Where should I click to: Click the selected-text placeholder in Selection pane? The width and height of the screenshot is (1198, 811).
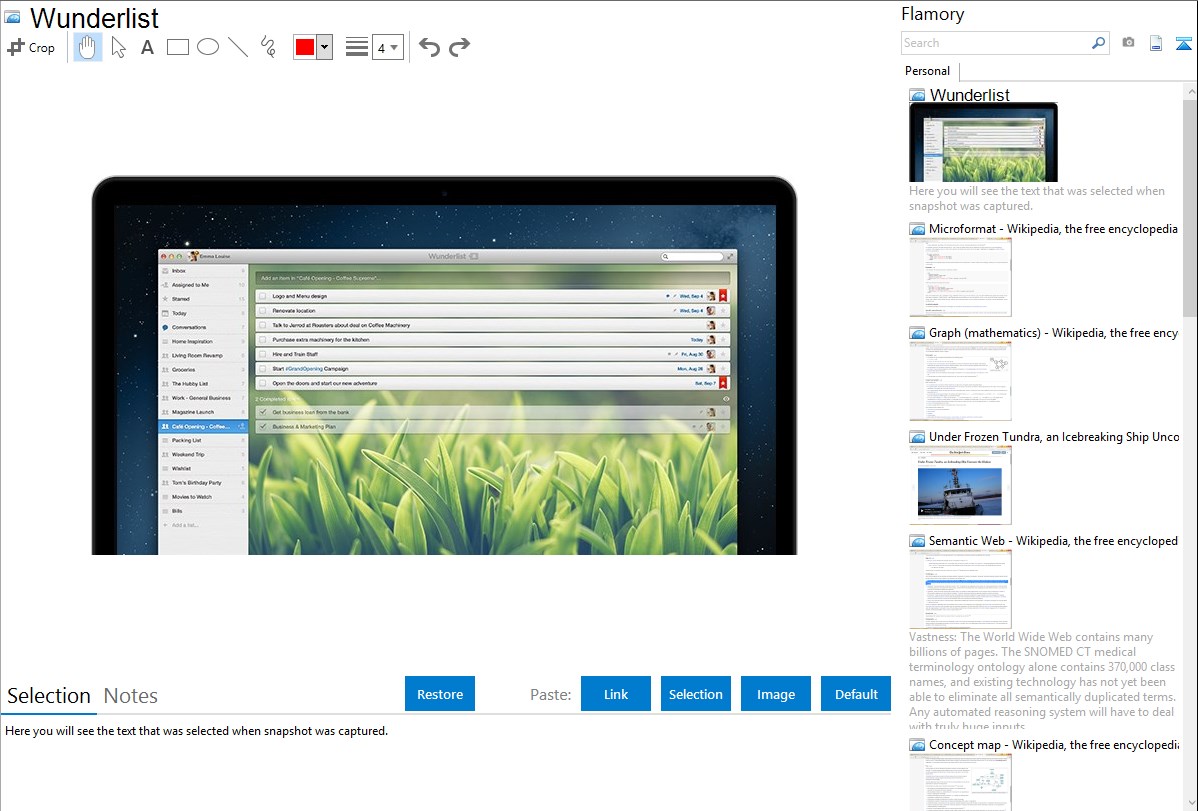[196, 731]
